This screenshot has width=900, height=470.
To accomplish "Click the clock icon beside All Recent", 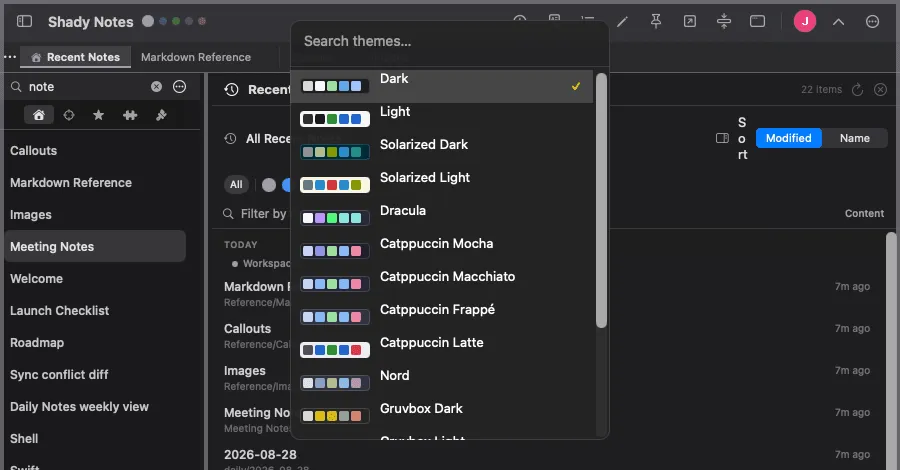I will click(x=230, y=138).
